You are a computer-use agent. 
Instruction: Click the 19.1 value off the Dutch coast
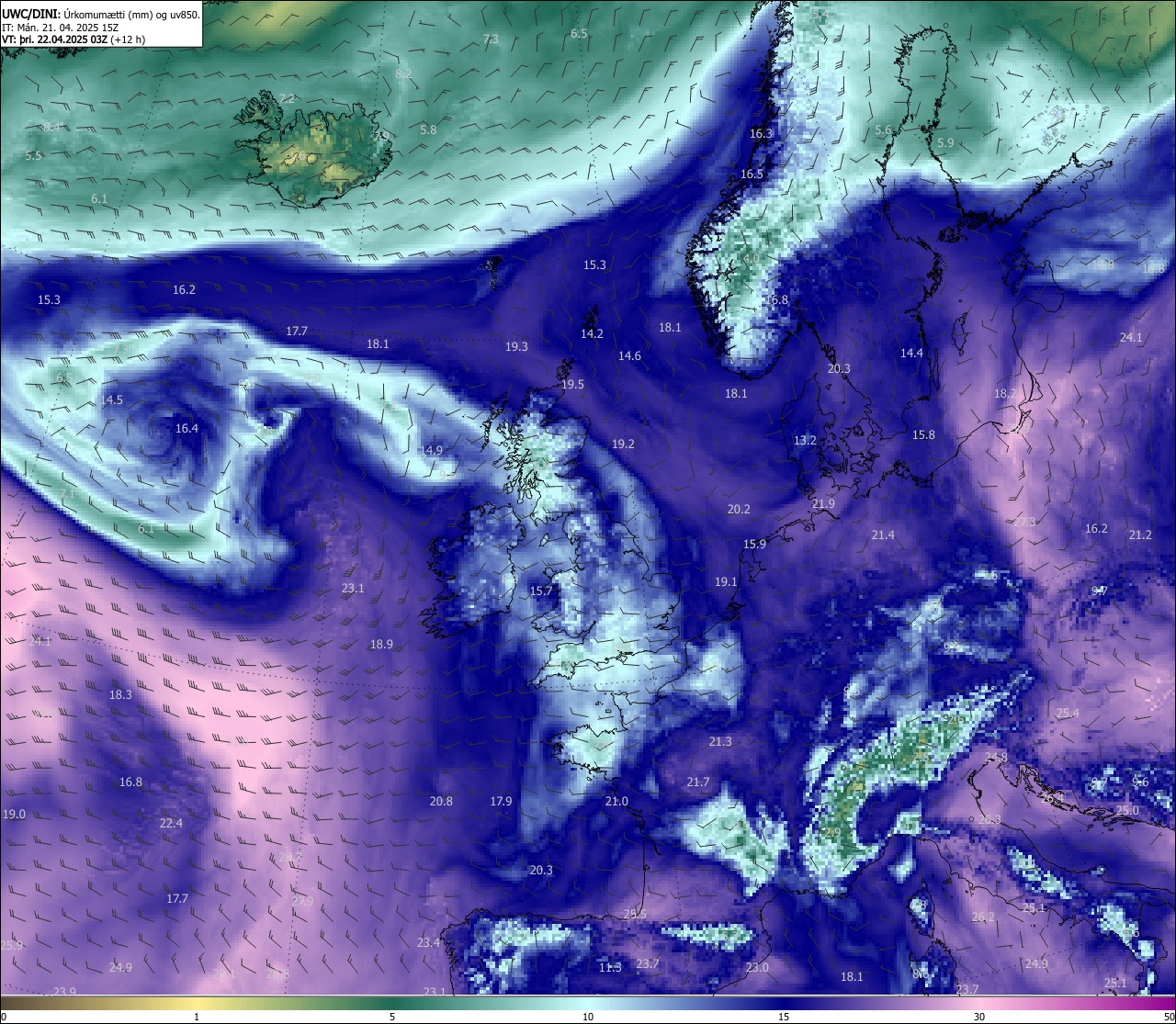726,581
